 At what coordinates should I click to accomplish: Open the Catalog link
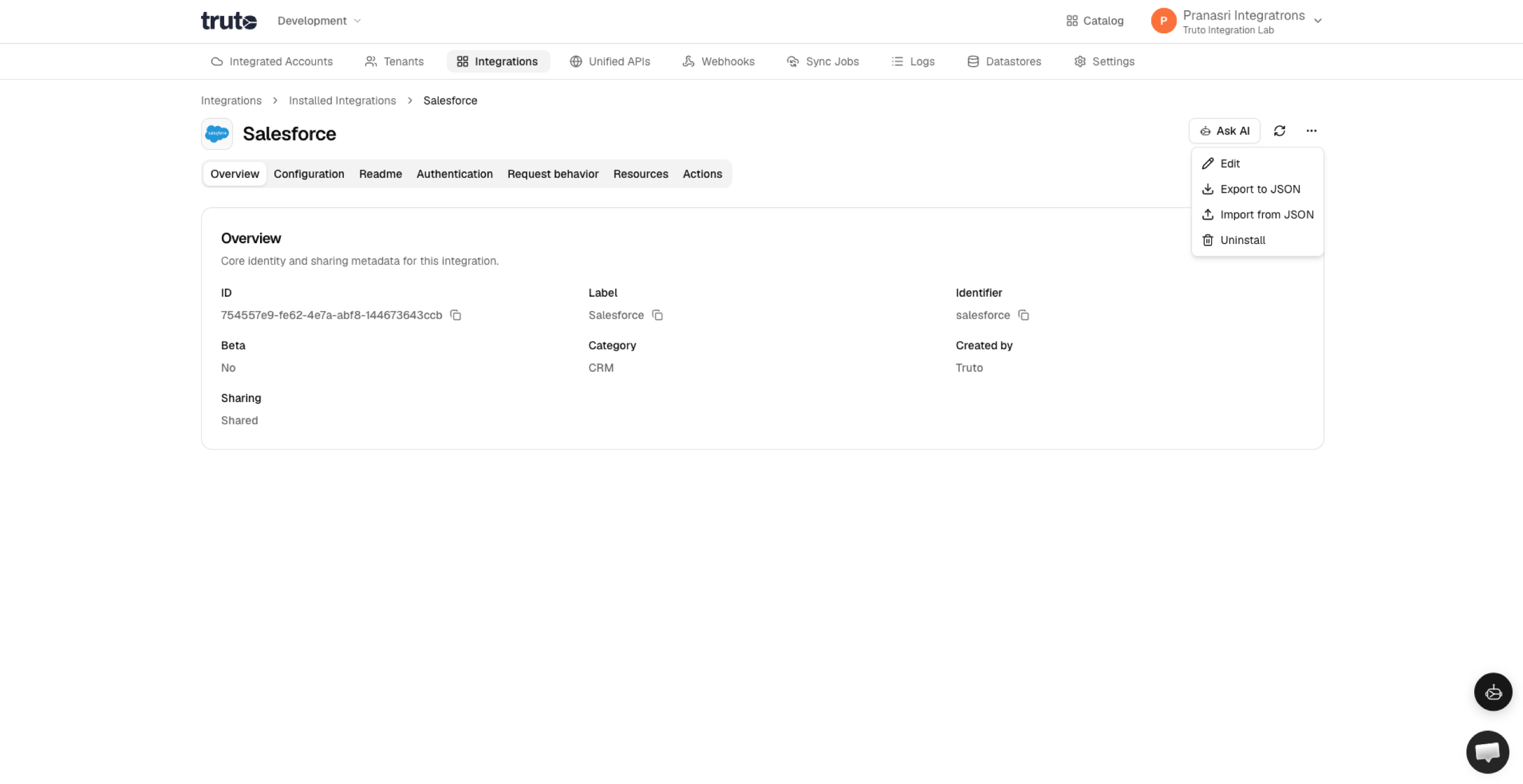[1095, 21]
